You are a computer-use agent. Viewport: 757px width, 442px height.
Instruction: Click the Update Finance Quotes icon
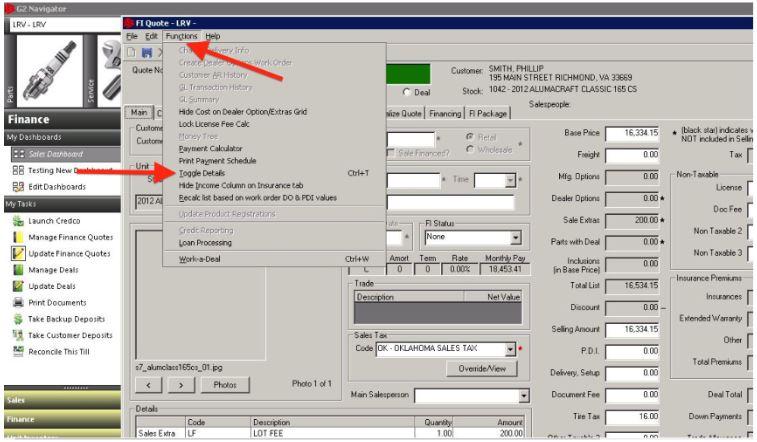[x=18, y=253]
